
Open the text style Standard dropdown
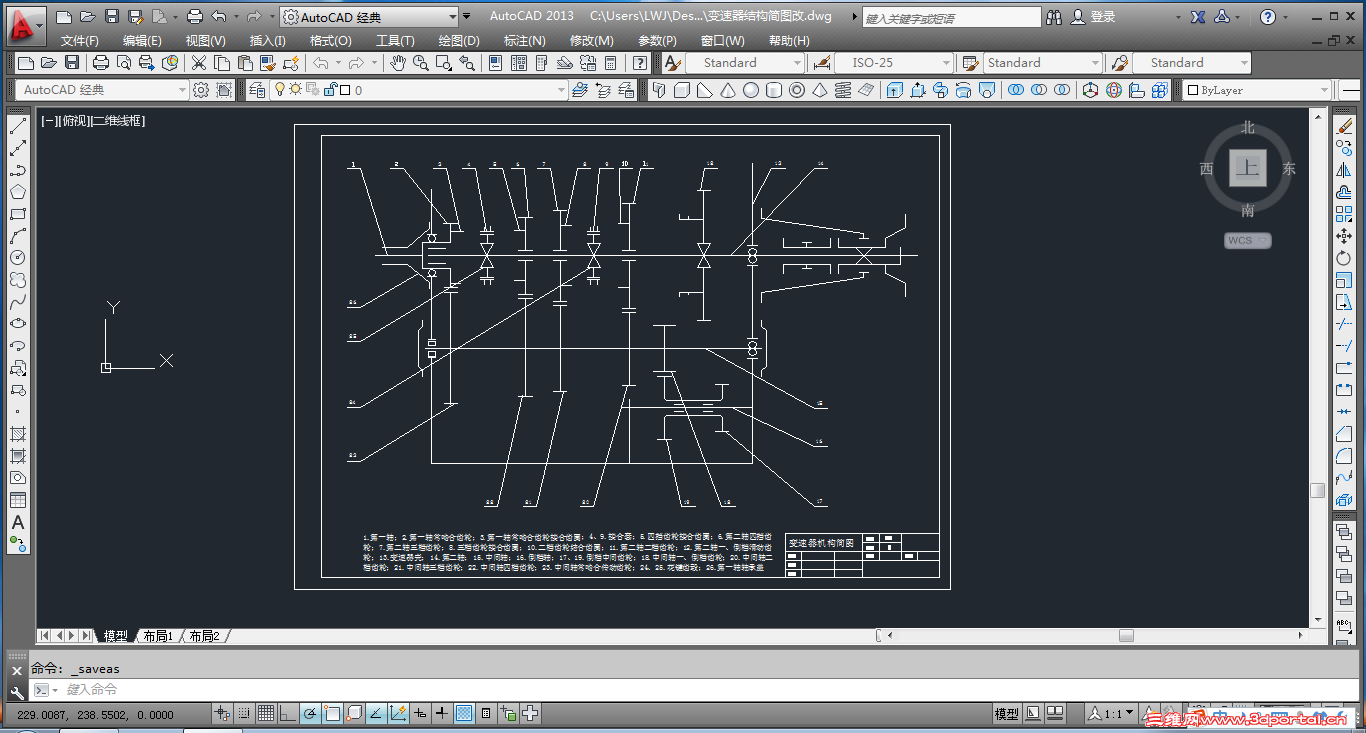[x=744, y=63]
